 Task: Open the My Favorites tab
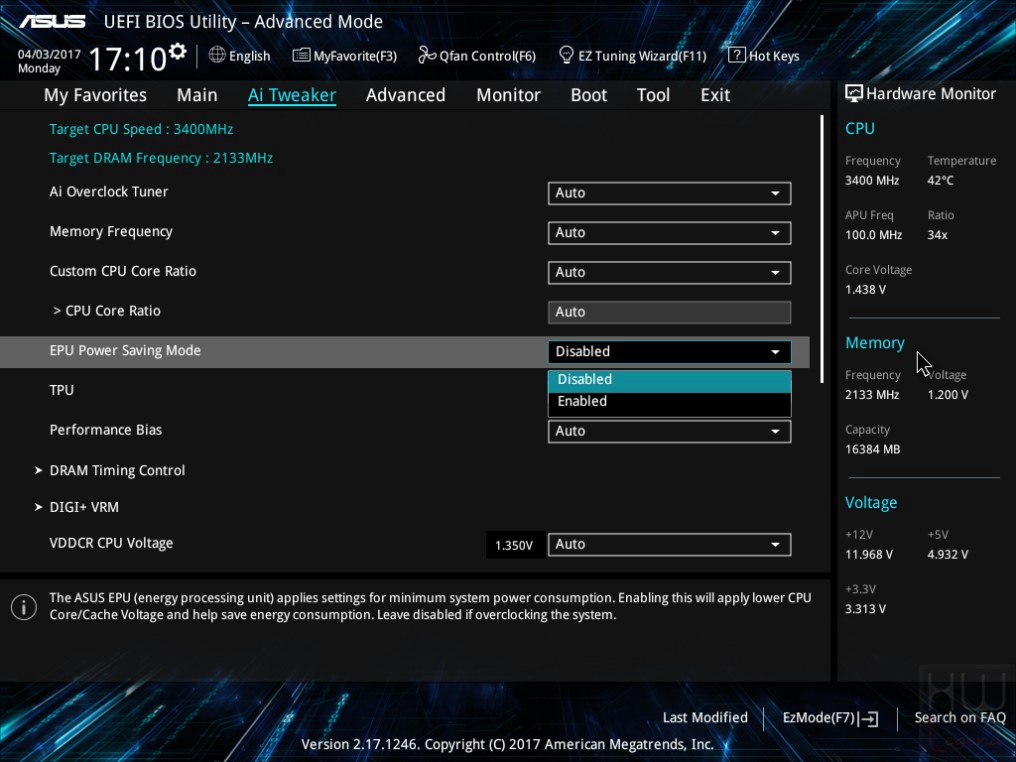pos(95,95)
